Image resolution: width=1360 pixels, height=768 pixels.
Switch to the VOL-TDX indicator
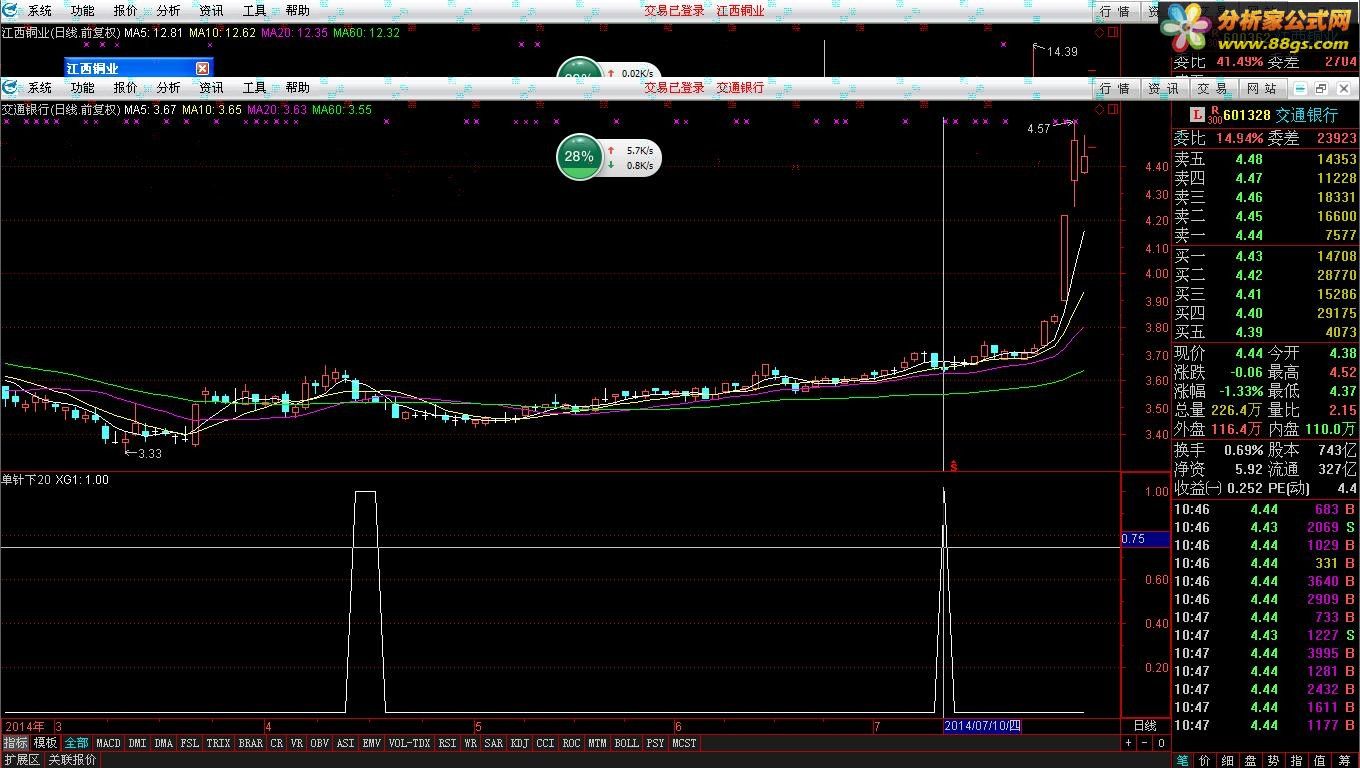(409, 743)
